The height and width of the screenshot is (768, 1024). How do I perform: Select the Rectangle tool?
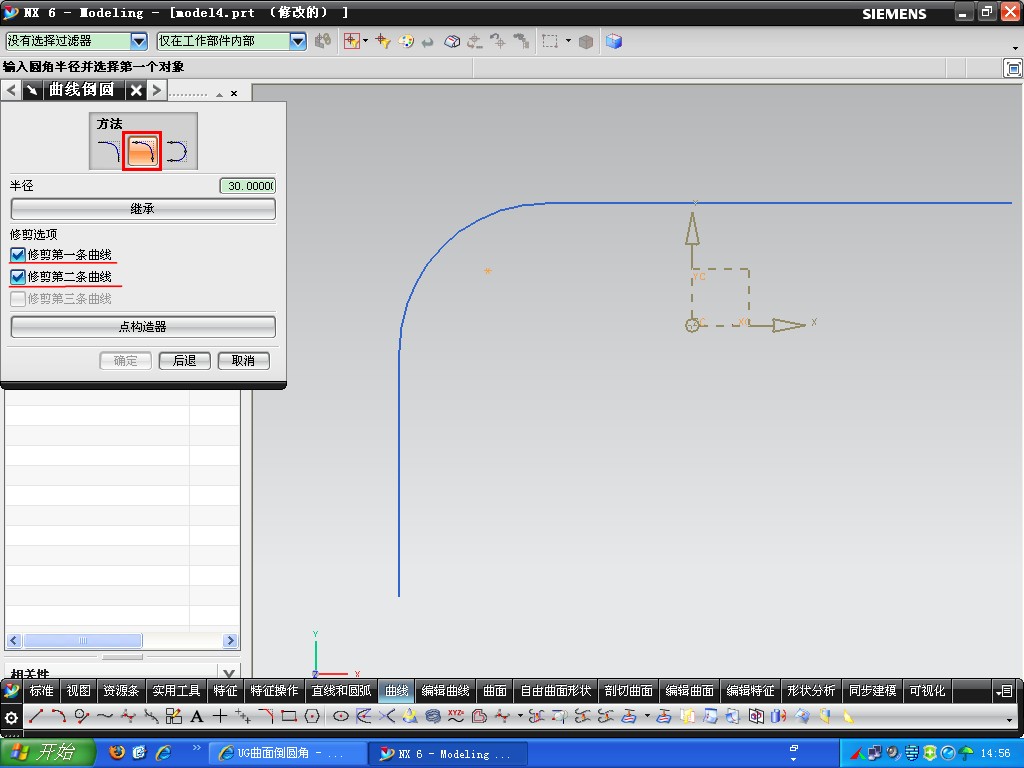(289, 716)
